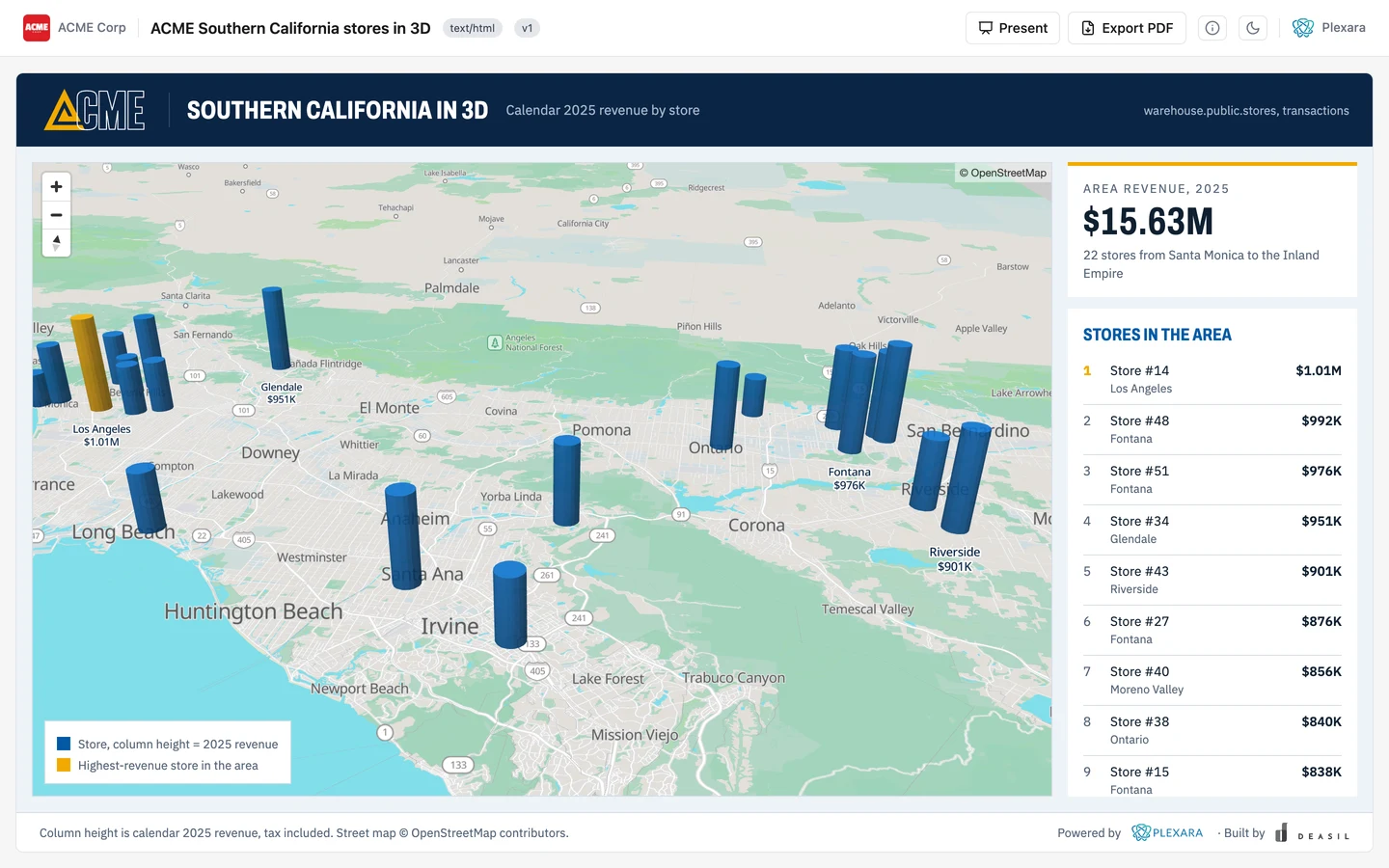Click the $15.63M area revenue figure
This screenshot has width=1389, height=868.
pos(1148,222)
